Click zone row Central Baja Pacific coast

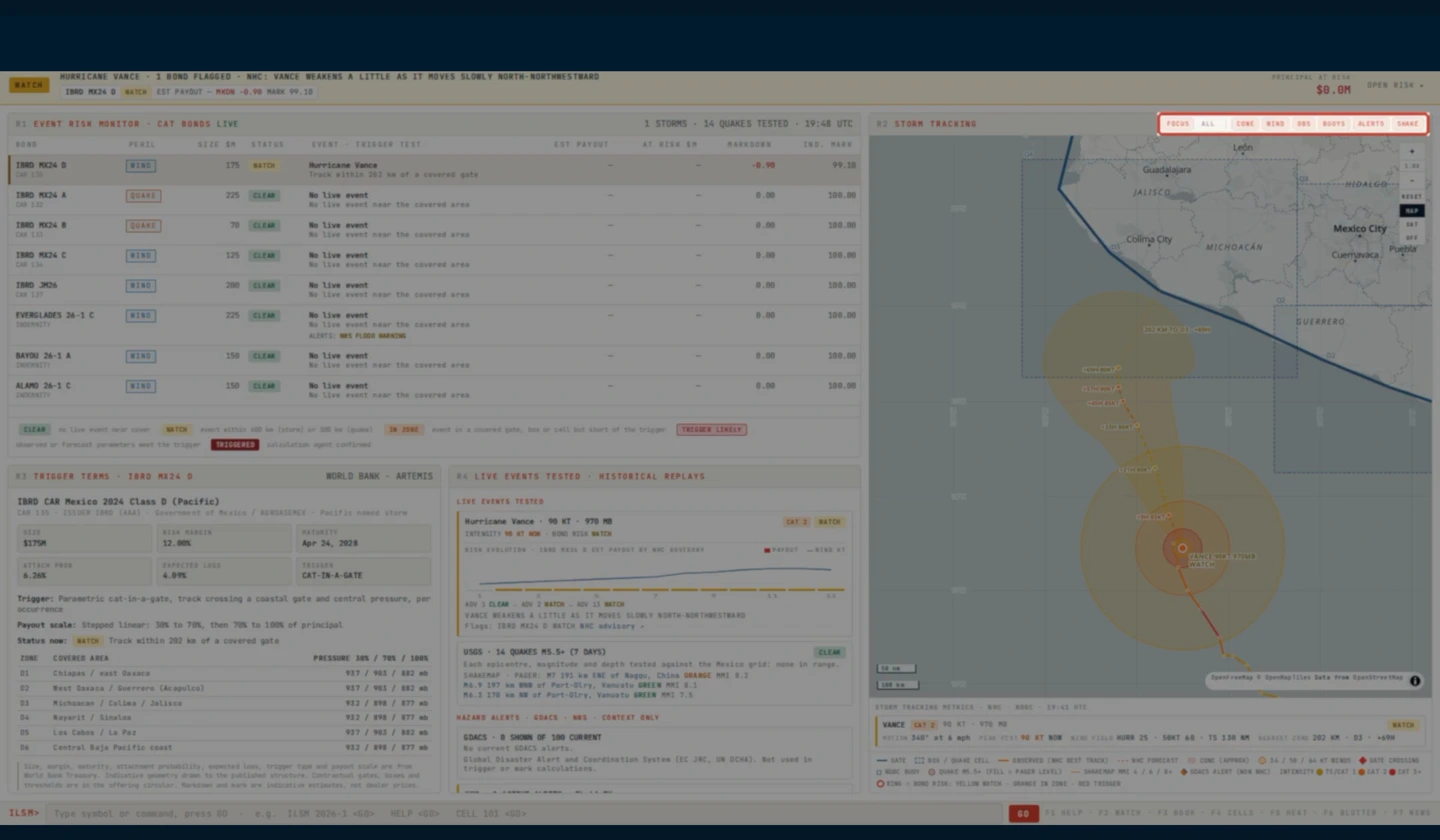225,747
